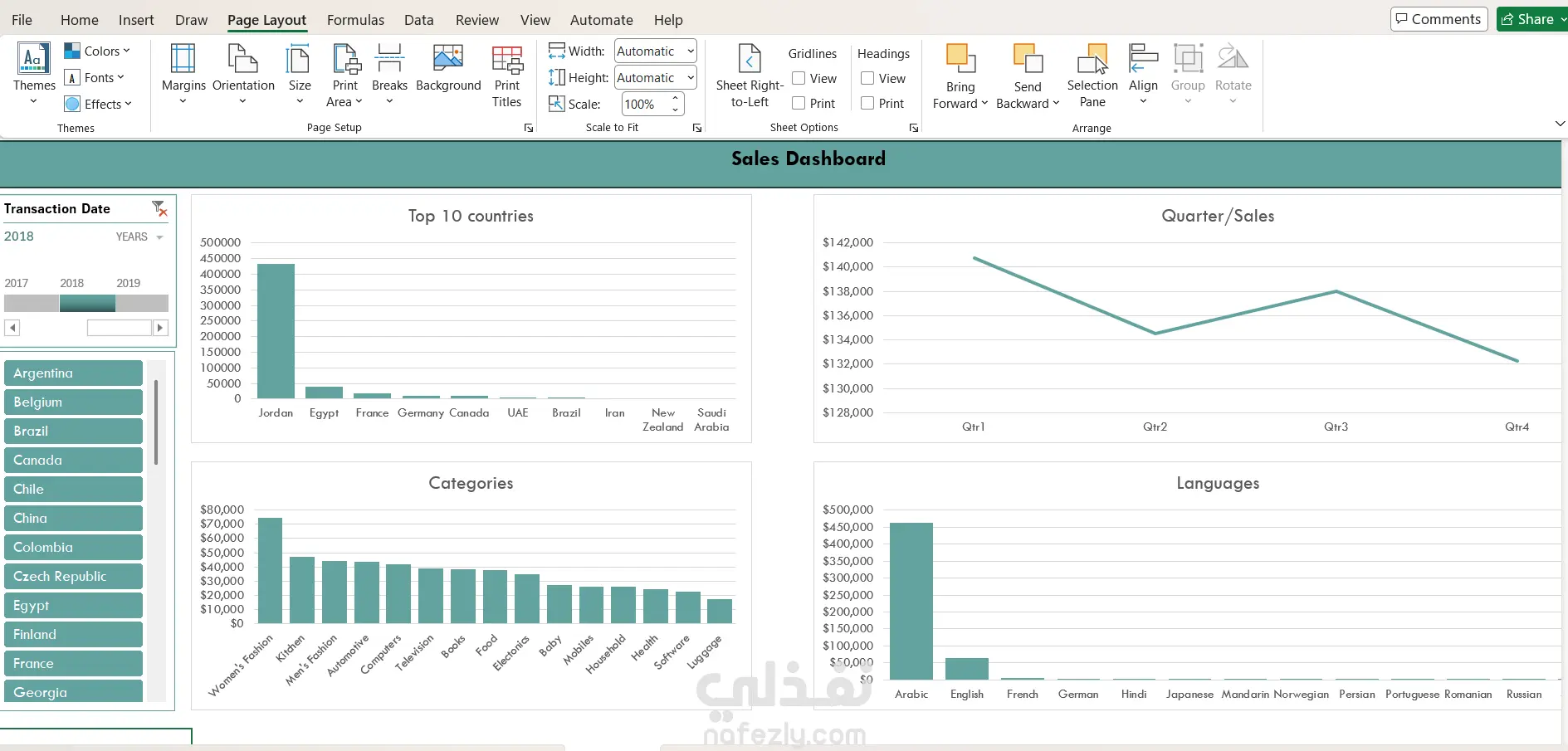This screenshot has width=1568, height=751.
Task: Open theme Effects options
Action: (x=98, y=104)
